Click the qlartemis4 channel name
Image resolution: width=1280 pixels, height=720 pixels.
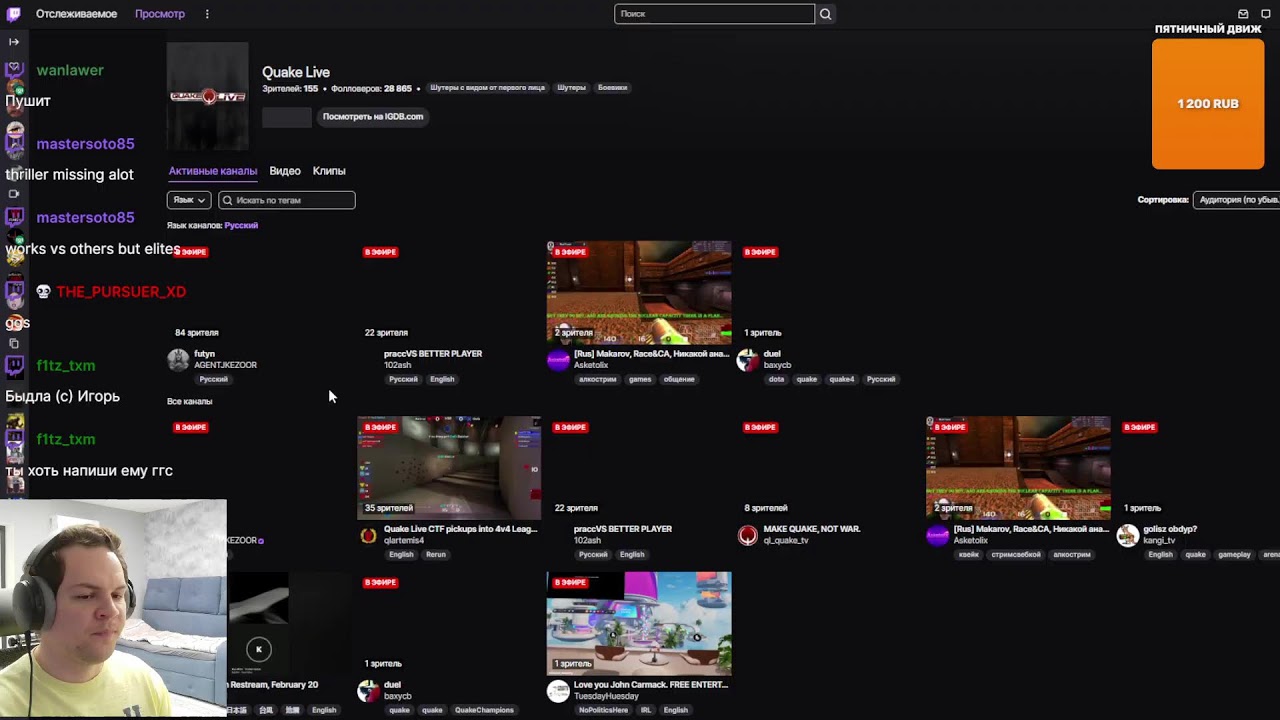tap(404, 541)
